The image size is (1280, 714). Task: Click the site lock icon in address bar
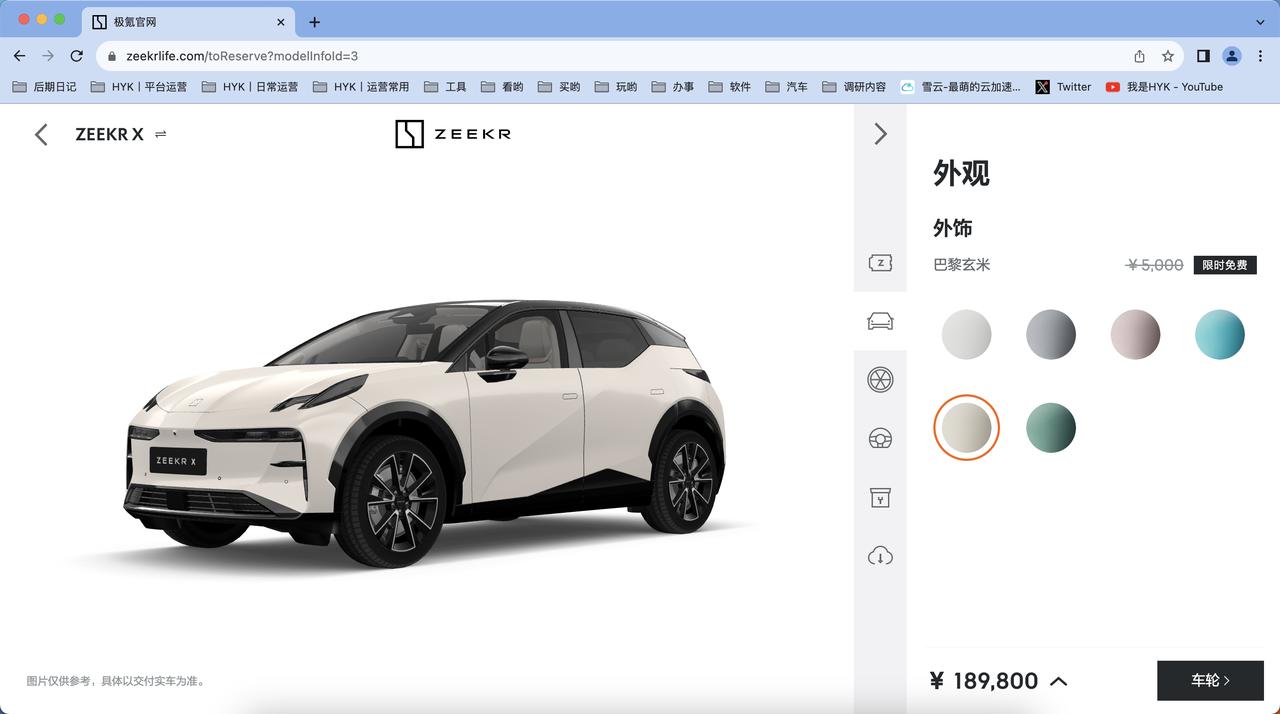click(112, 56)
